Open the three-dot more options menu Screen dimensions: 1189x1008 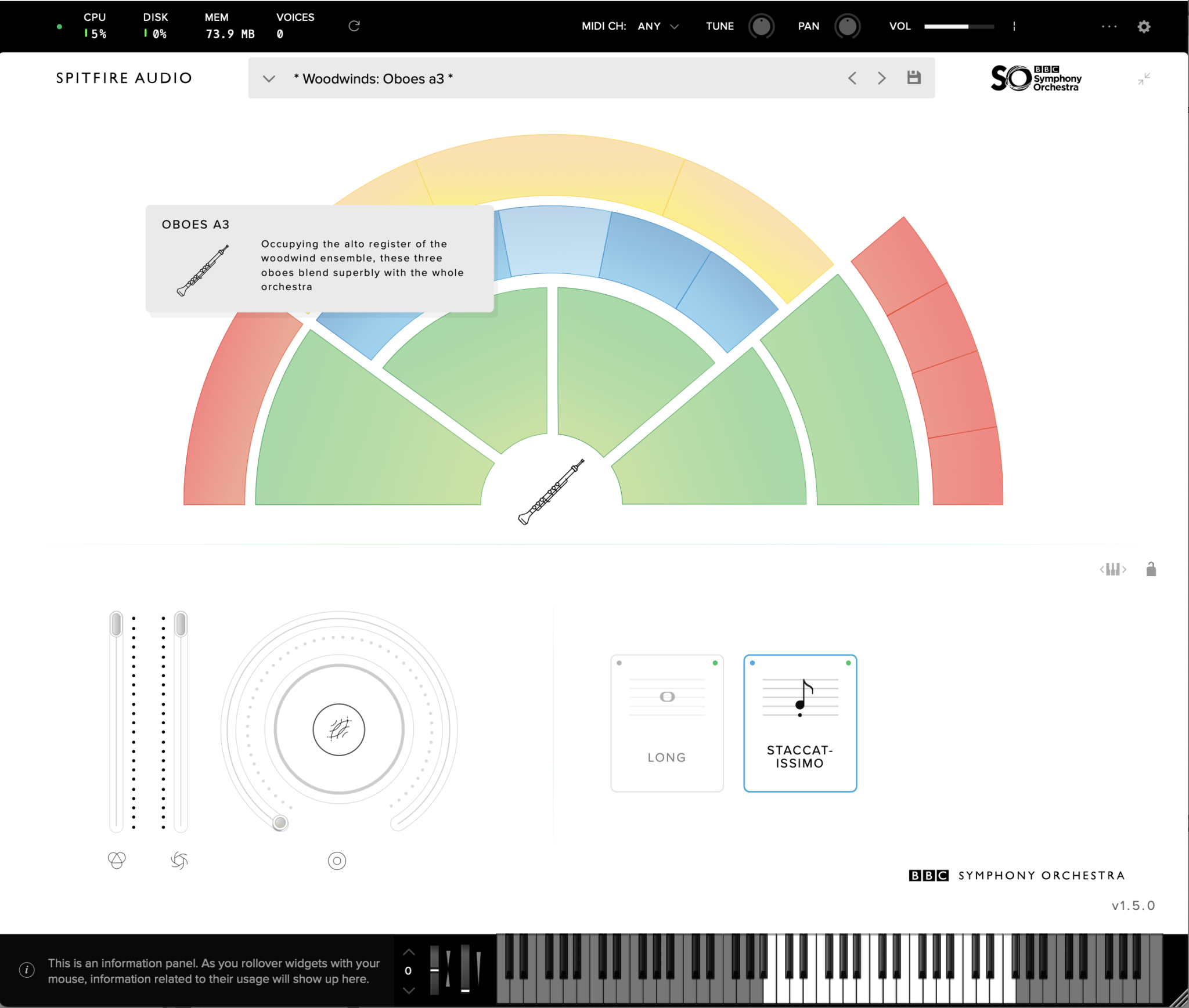pyautogui.click(x=1109, y=27)
